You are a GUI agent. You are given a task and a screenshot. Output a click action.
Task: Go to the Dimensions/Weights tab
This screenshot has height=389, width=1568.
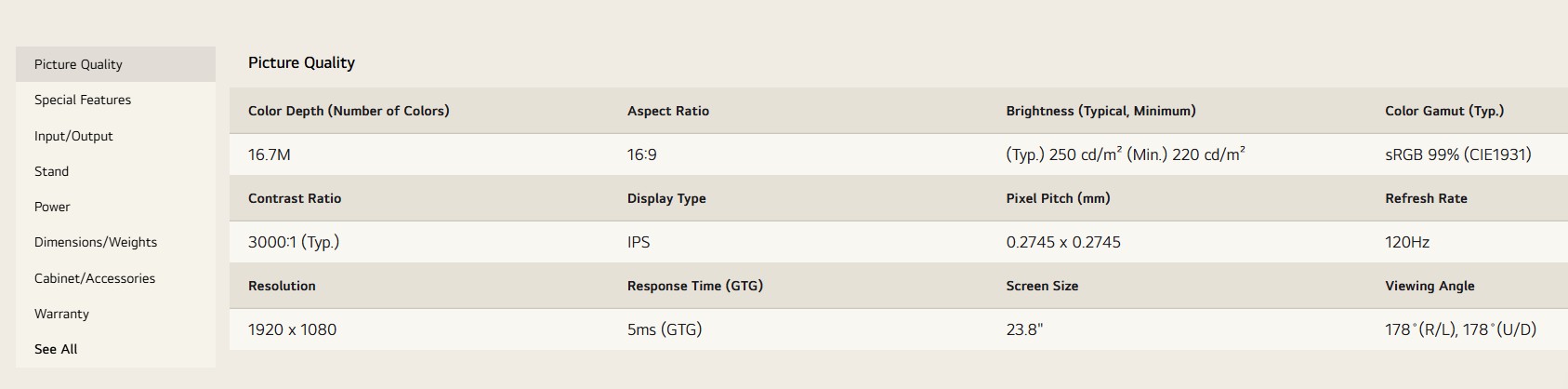point(96,242)
